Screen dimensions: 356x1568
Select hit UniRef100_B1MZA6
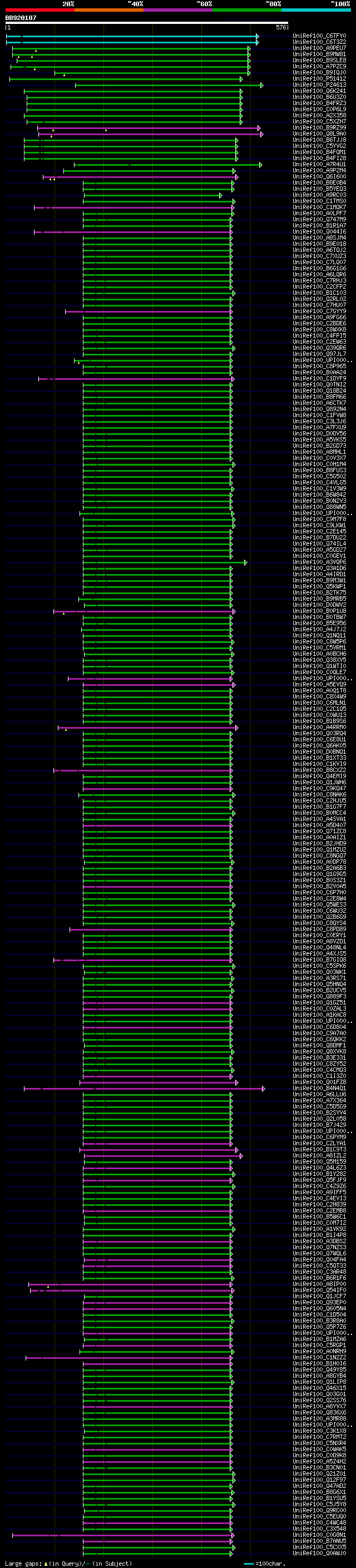[319, 1339]
